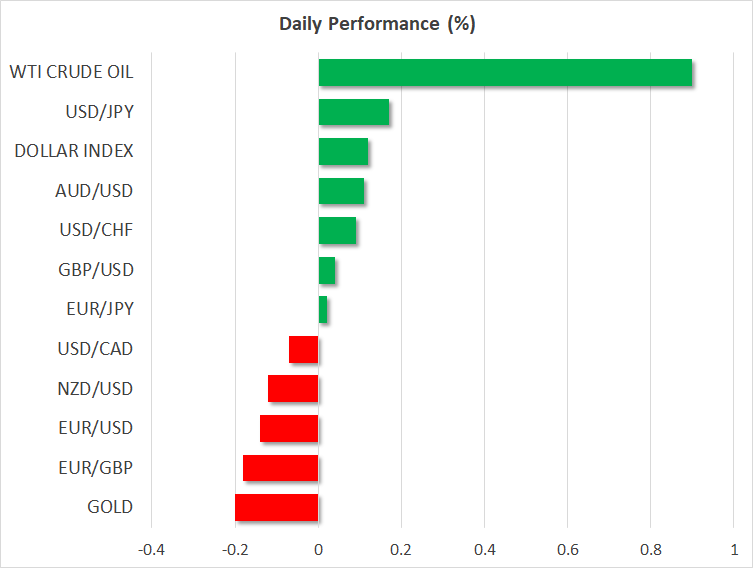753x568 pixels.
Task: Select the AUD/USD green bar
Action: point(341,190)
